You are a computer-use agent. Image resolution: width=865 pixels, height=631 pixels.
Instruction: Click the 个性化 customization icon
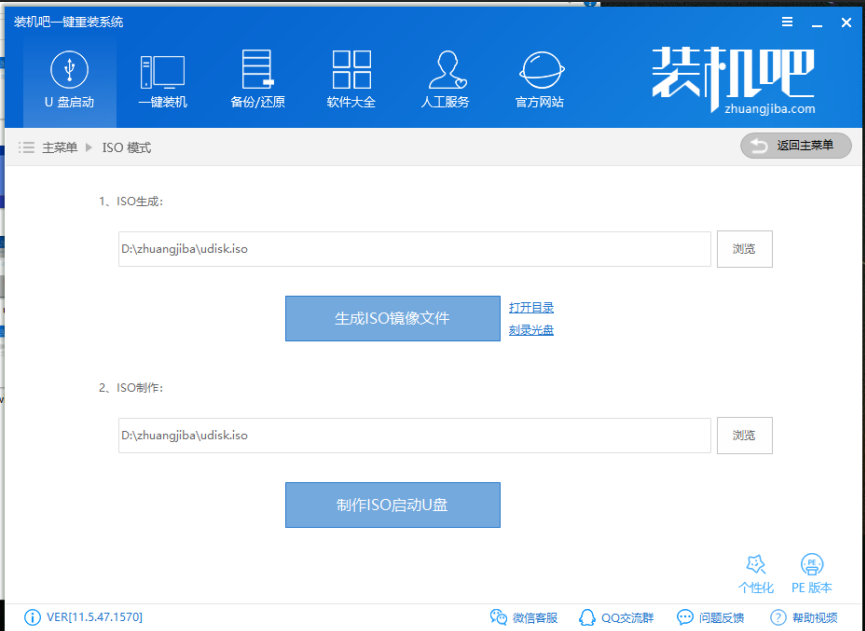tap(756, 574)
